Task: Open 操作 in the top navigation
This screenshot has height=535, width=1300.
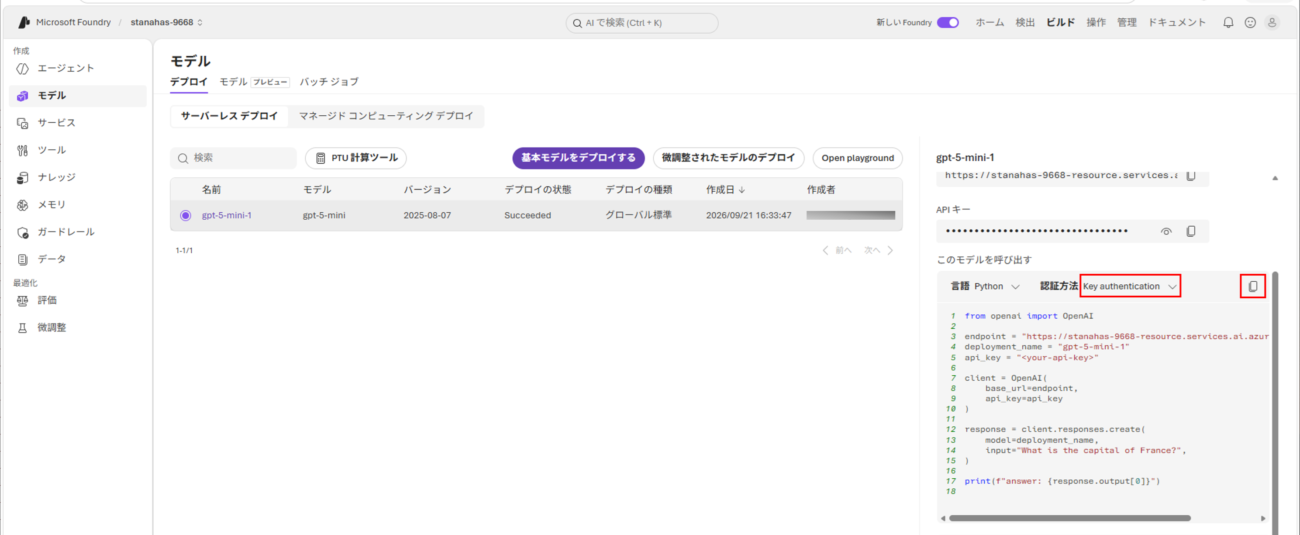Action: [1096, 22]
